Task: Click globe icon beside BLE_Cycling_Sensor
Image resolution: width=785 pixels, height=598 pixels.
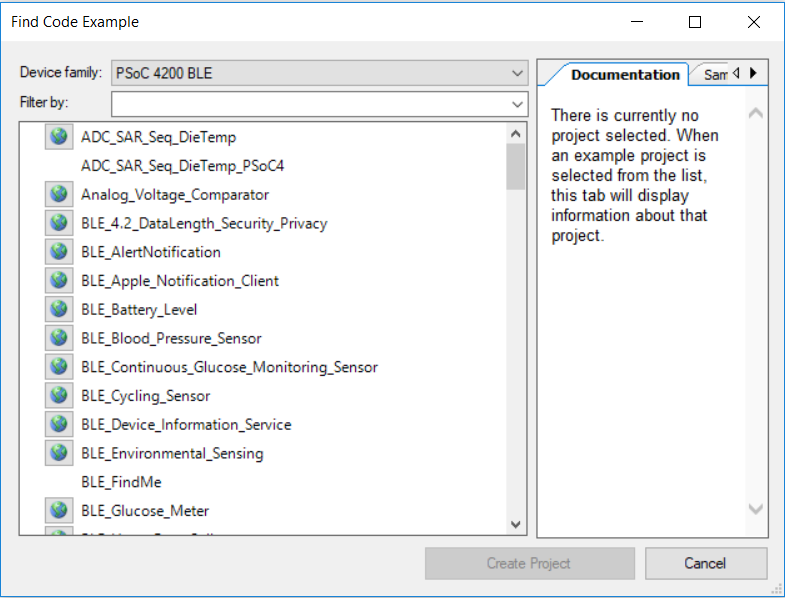Action: 59,396
